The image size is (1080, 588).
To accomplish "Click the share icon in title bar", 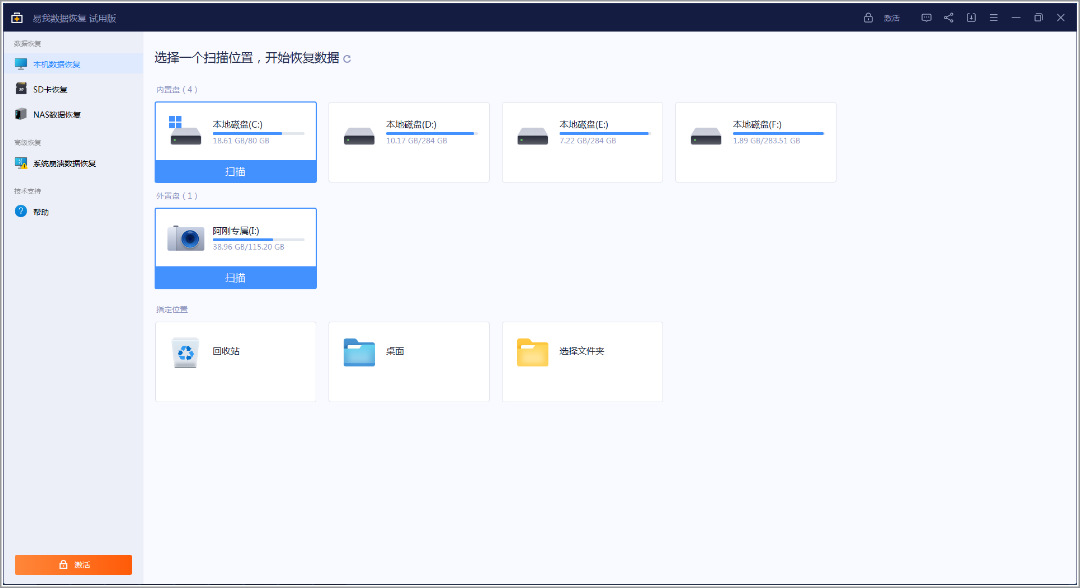I will [x=948, y=18].
